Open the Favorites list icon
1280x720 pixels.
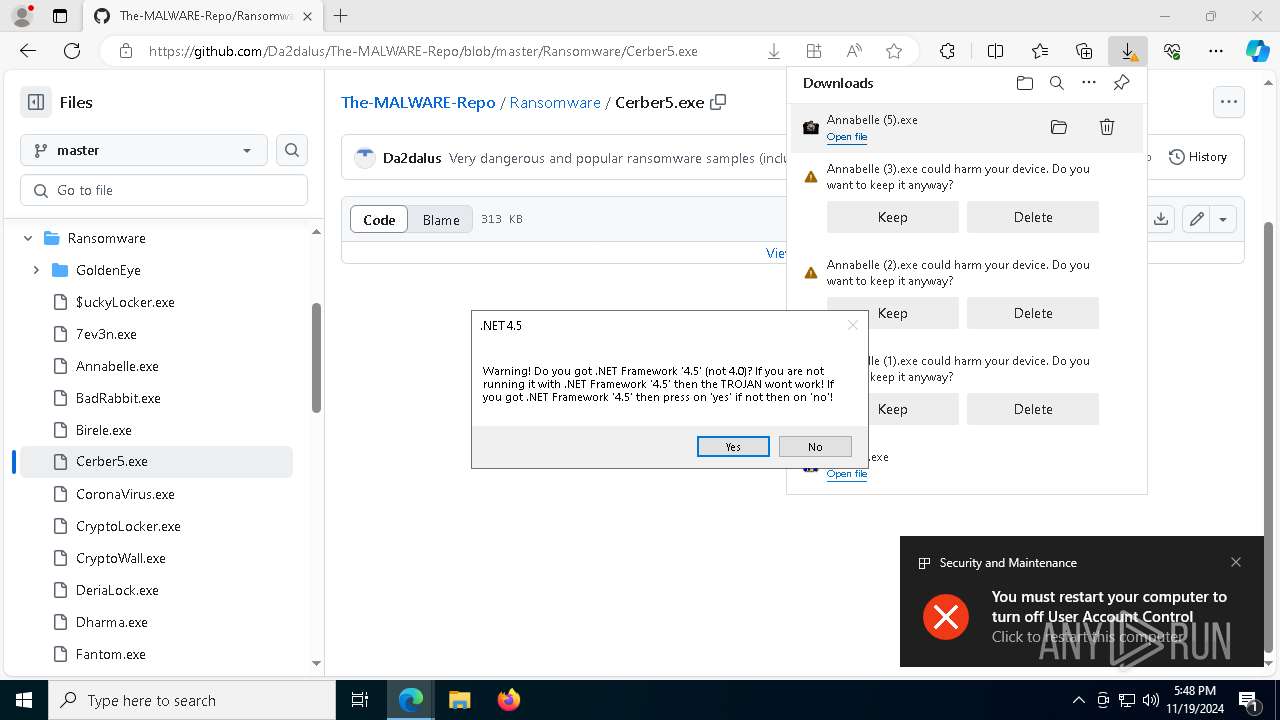1040,51
